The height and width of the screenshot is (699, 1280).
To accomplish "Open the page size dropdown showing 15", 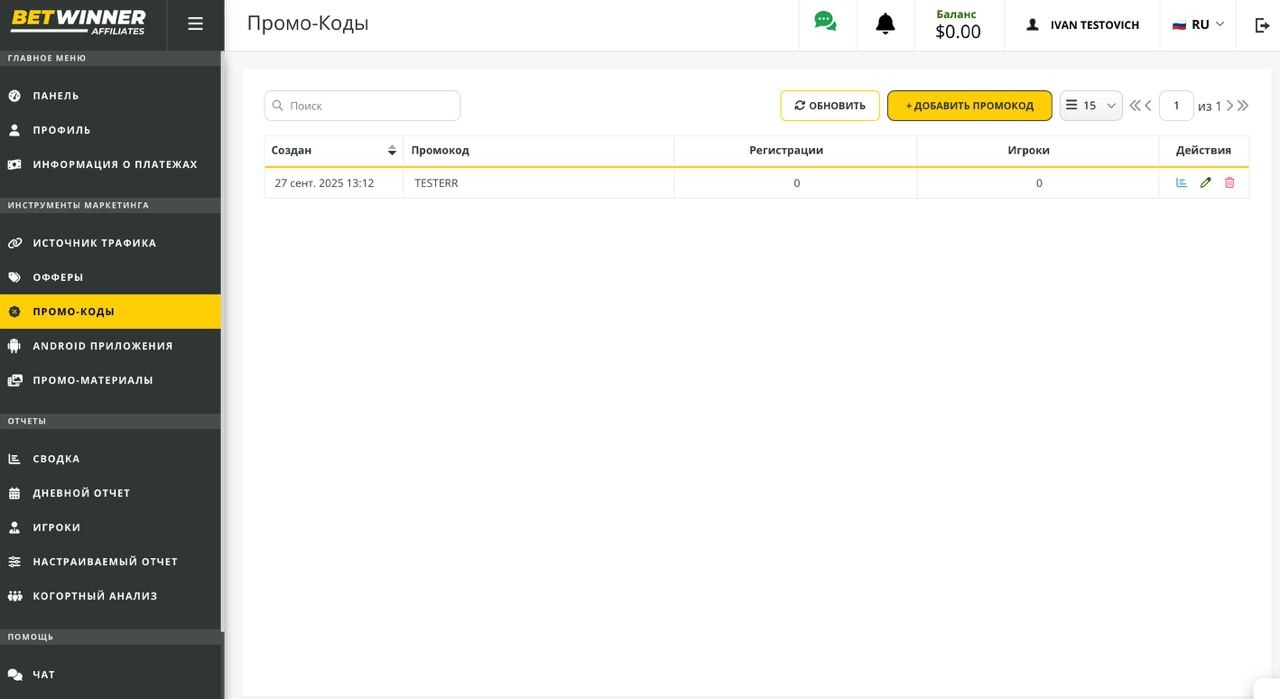I will pyautogui.click(x=1090, y=104).
